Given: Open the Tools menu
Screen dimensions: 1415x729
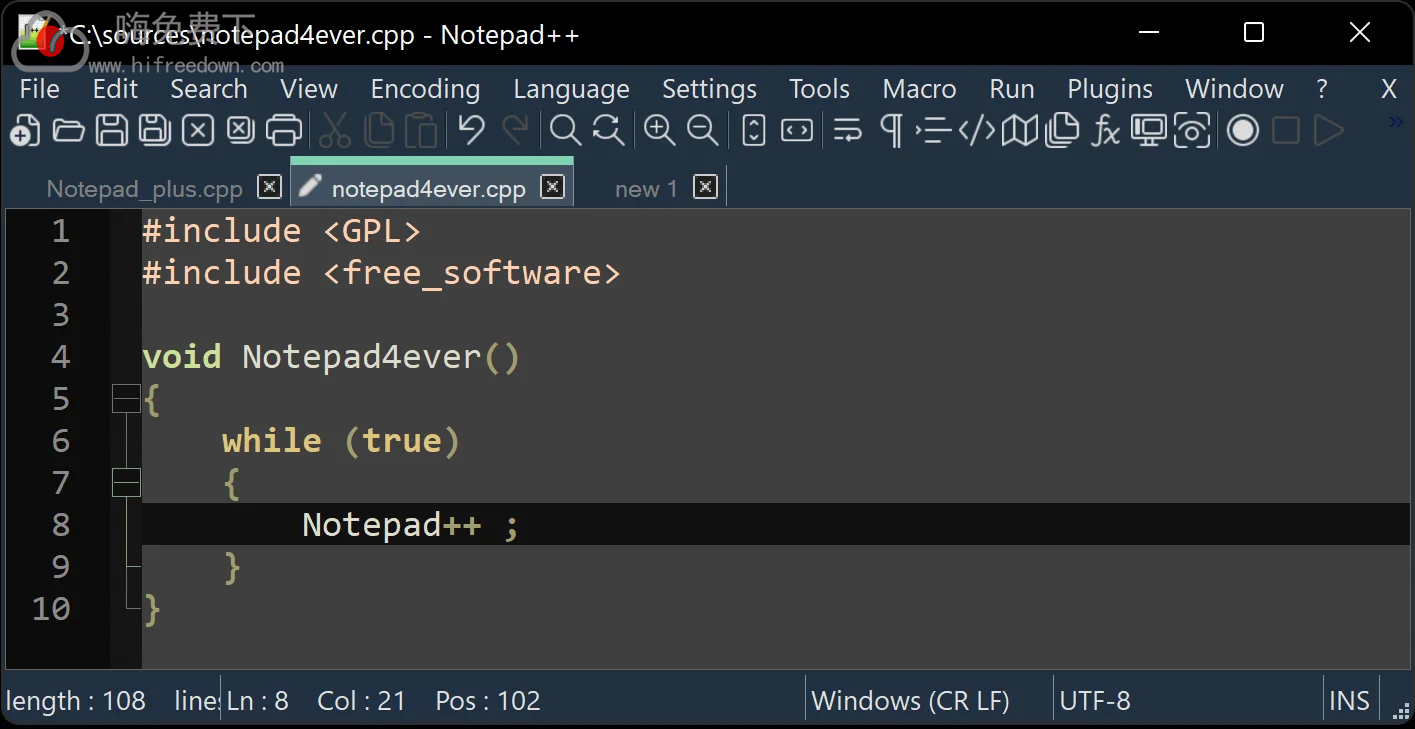Looking at the screenshot, I should tap(820, 89).
